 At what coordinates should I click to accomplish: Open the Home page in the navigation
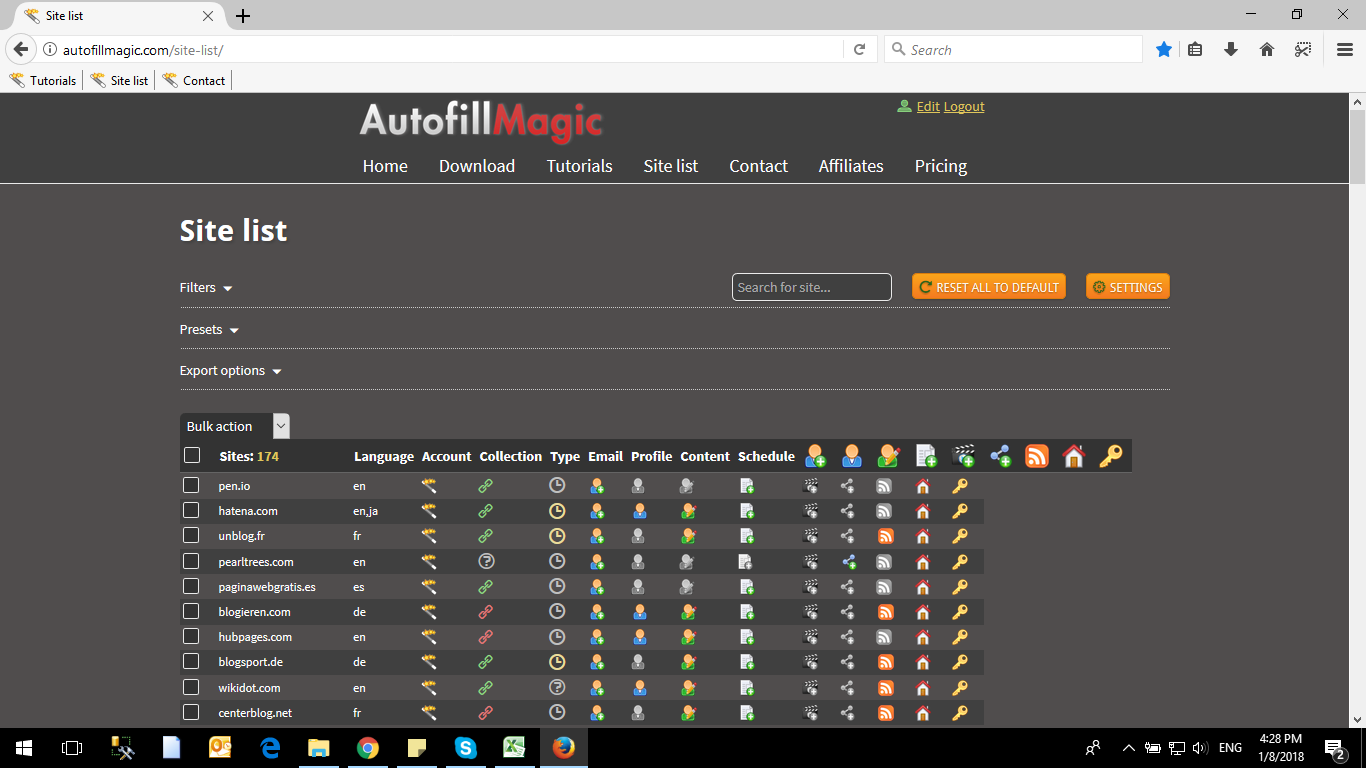[385, 166]
